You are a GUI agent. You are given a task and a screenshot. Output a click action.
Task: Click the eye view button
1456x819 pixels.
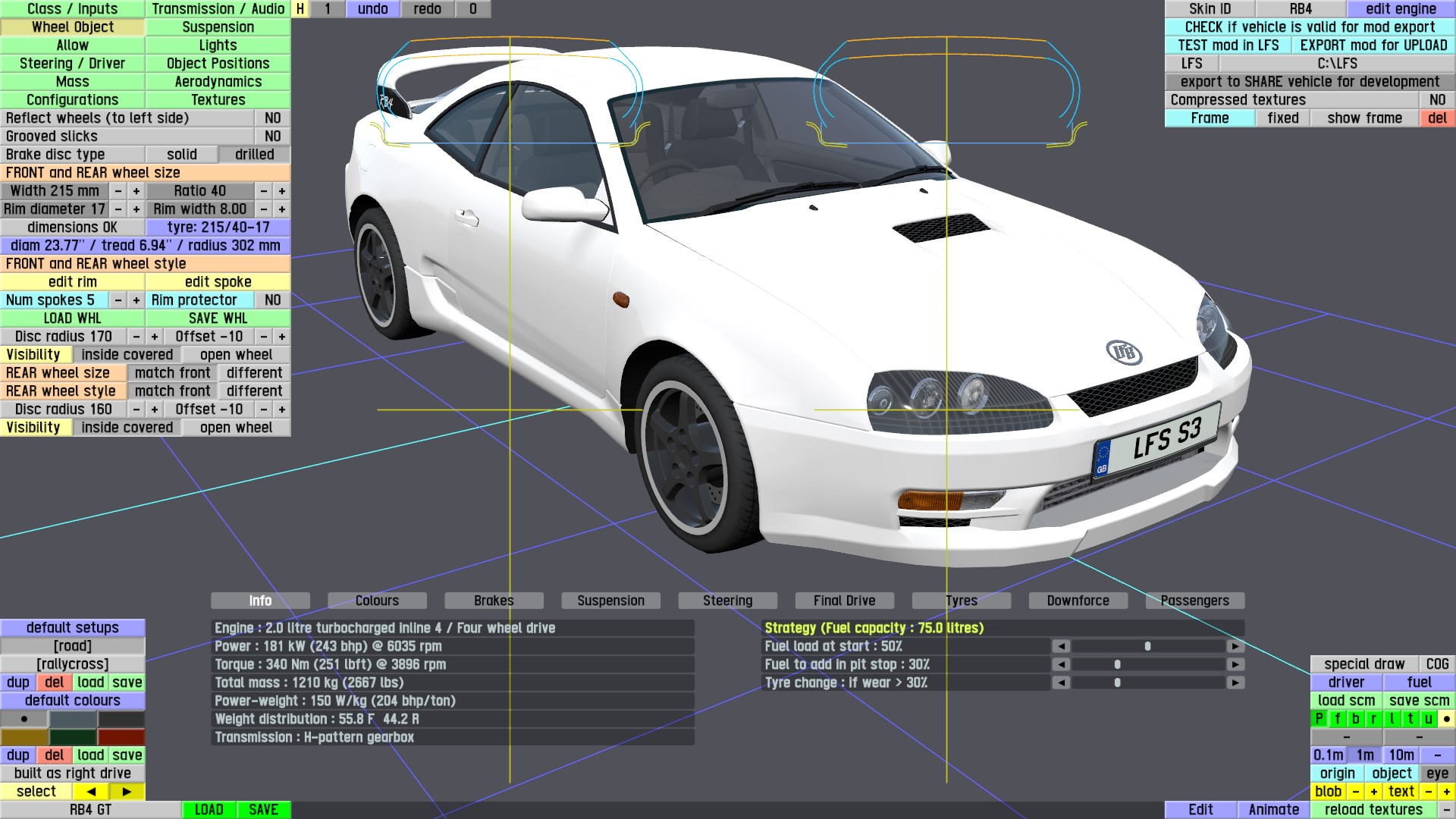(1437, 773)
